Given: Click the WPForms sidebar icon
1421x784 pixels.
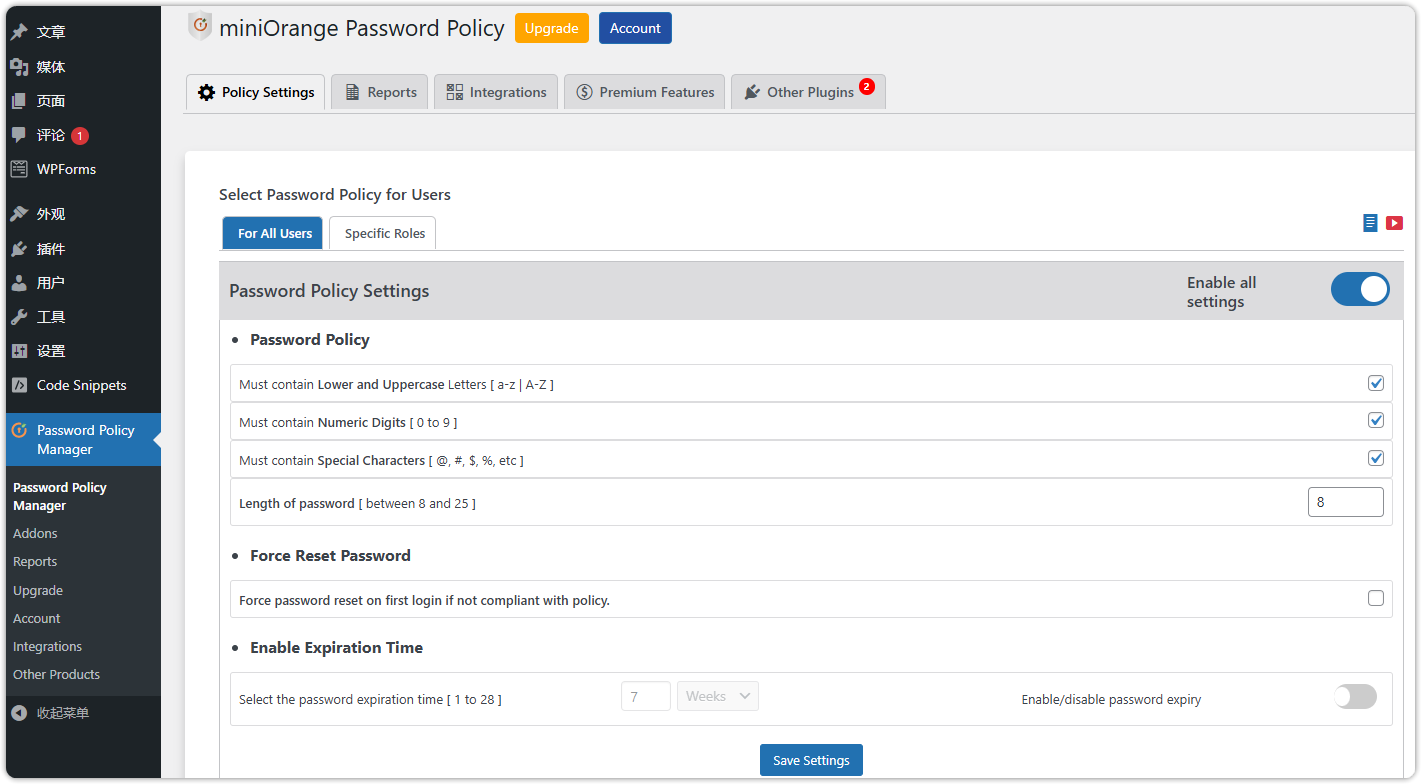Looking at the screenshot, I should coord(19,169).
